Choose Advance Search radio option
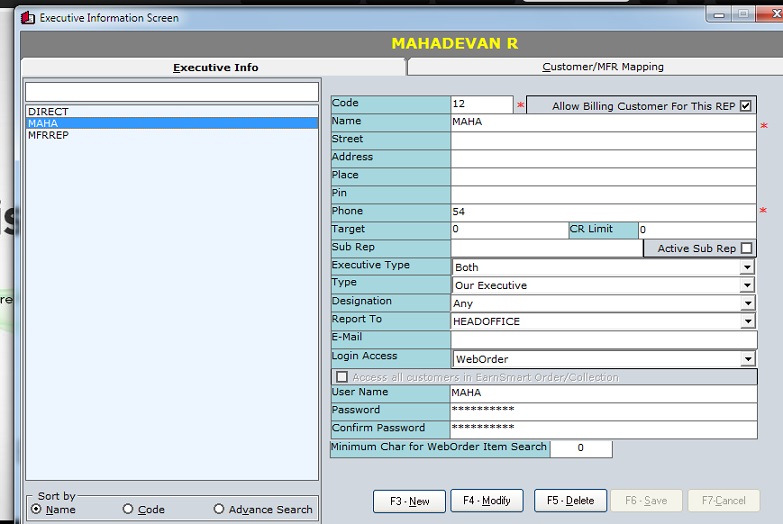This screenshot has width=783, height=524. pyautogui.click(x=219, y=509)
